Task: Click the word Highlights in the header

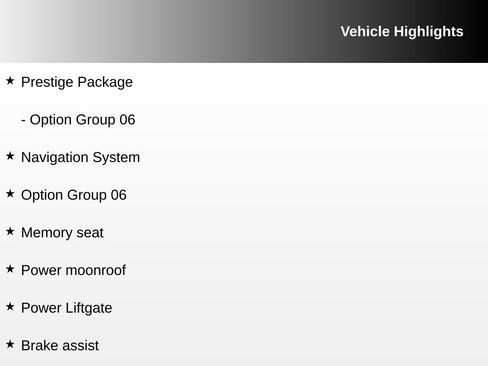Action: (428, 32)
